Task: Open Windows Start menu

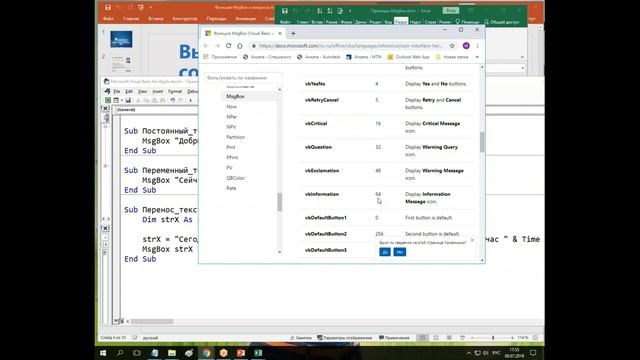Action: pyautogui.click(x=103, y=353)
